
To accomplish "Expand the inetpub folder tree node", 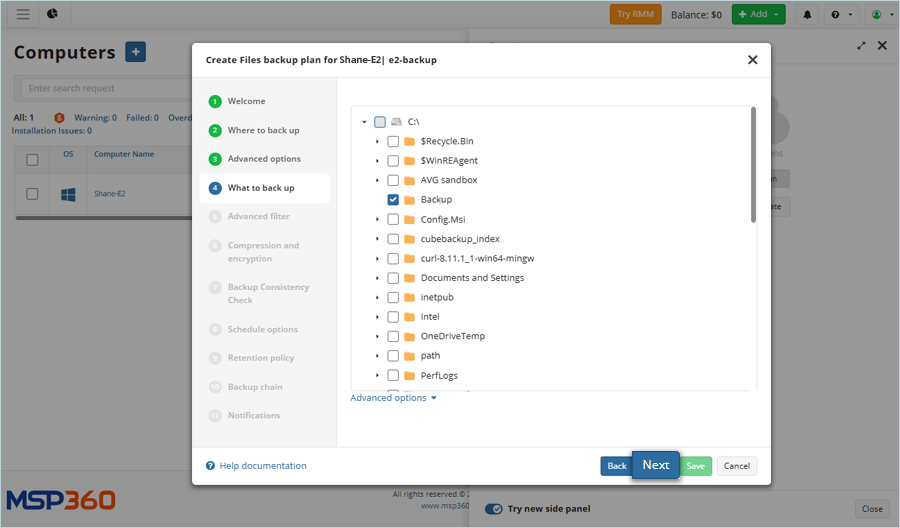I will point(377,297).
